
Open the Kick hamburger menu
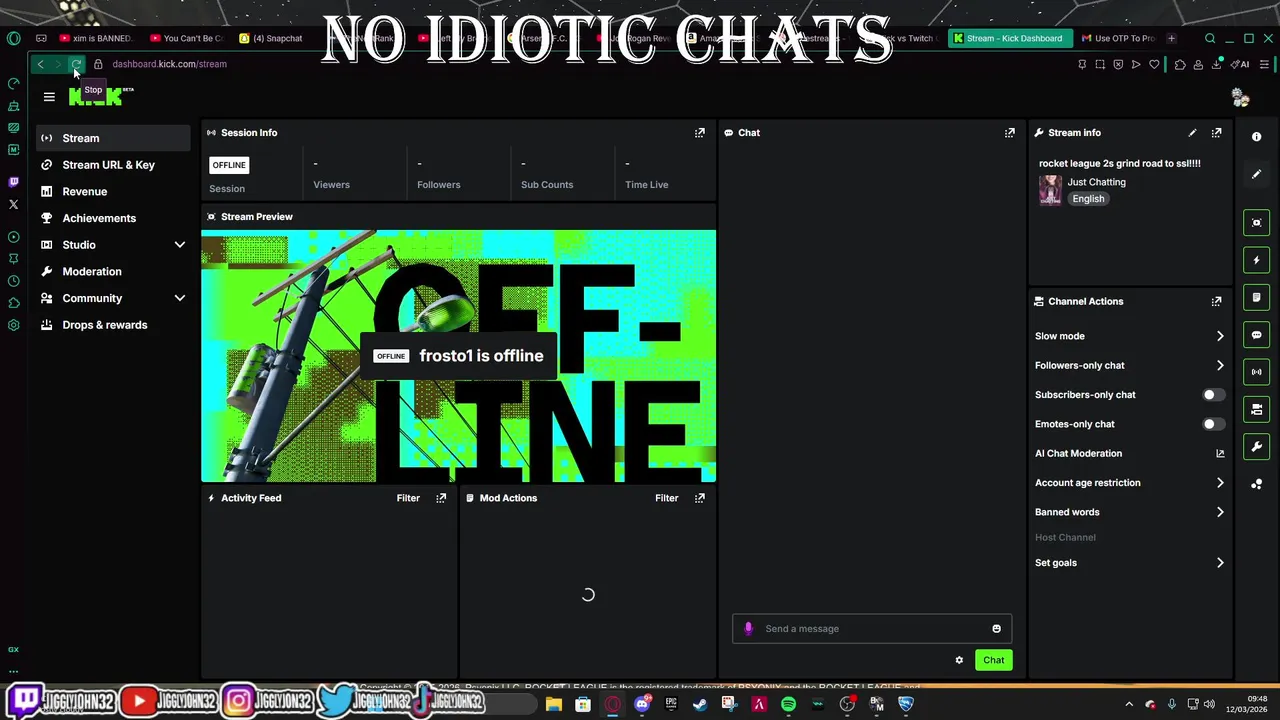pyautogui.click(x=49, y=97)
